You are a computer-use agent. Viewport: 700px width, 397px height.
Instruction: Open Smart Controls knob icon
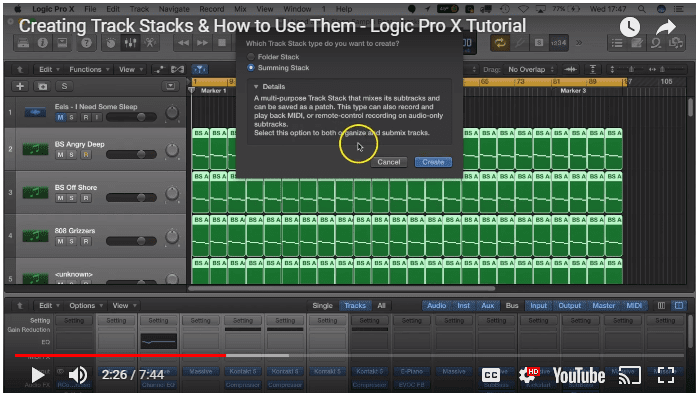point(111,43)
